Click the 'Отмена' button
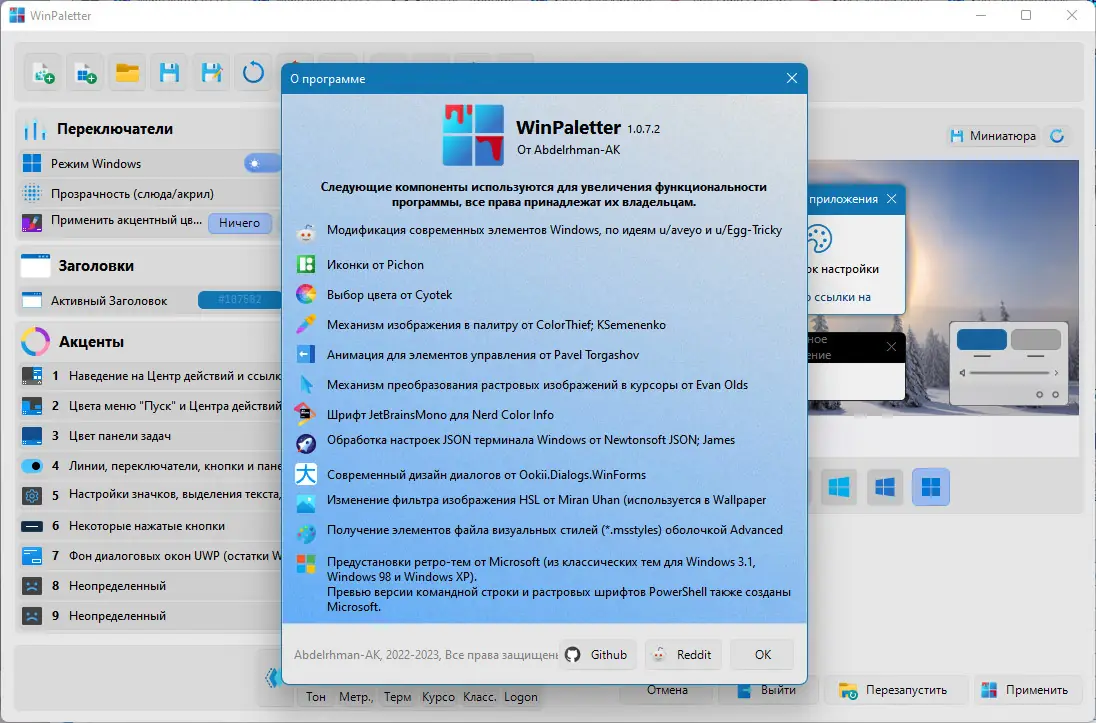1096x723 pixels. (667, 690)
